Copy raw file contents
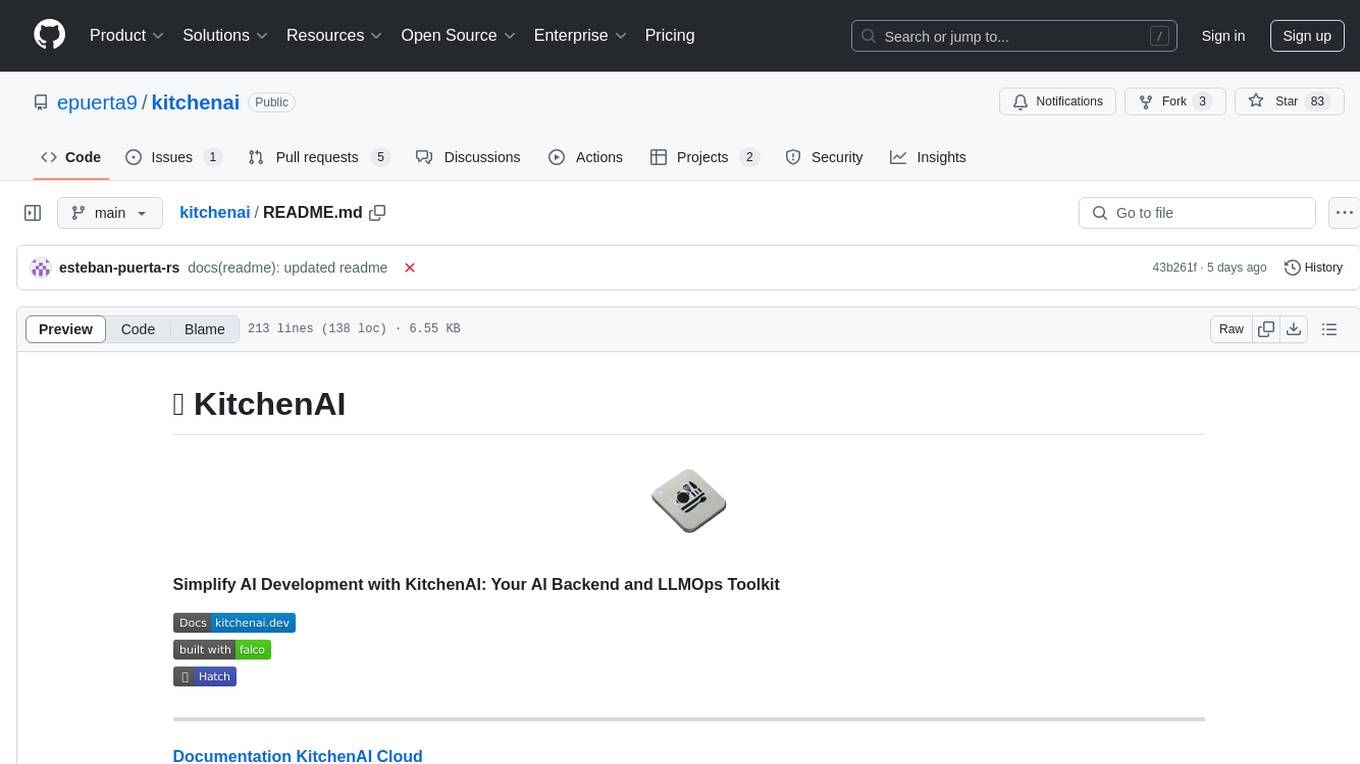The height and width of the screenshot is (764, 1360). point(1266,329)
